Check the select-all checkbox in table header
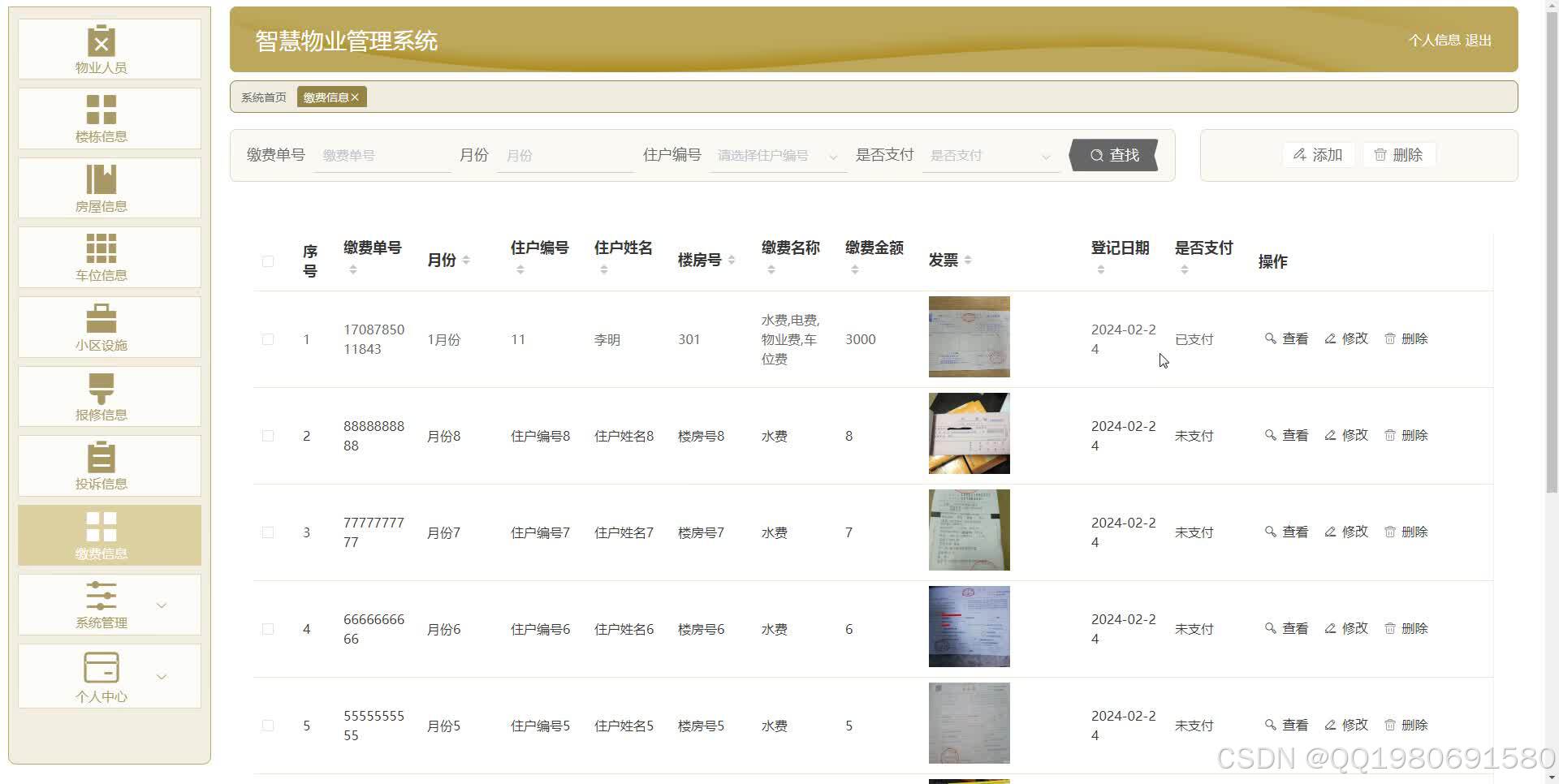 coord(268,261)
